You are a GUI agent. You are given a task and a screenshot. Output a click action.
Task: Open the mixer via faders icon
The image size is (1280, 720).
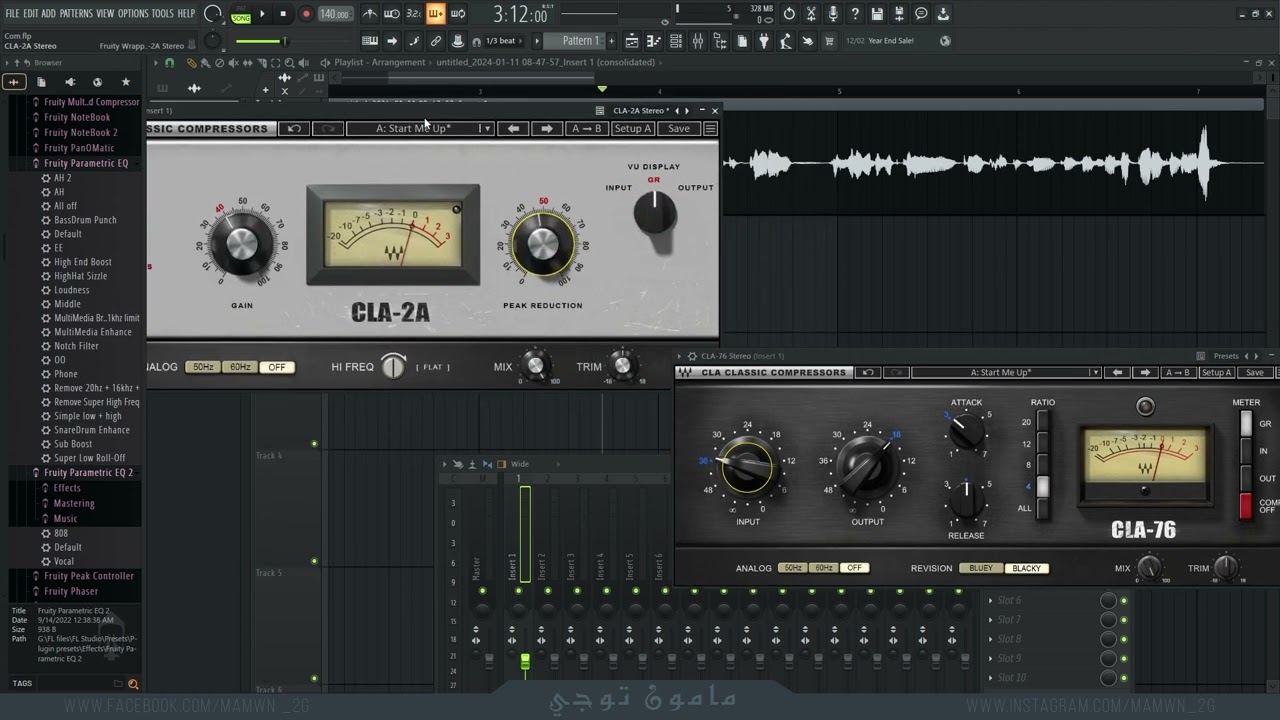tap(697, 41)
